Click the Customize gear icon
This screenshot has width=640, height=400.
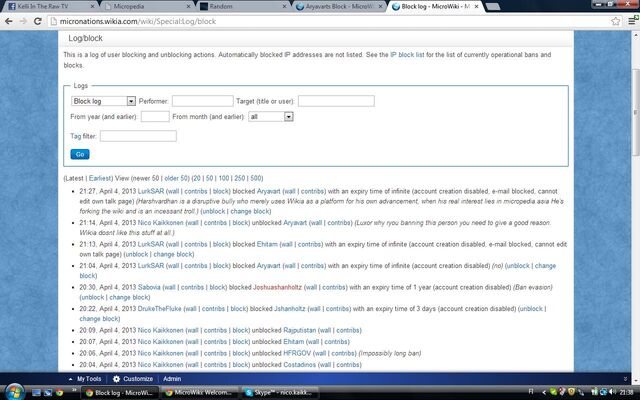116,379
